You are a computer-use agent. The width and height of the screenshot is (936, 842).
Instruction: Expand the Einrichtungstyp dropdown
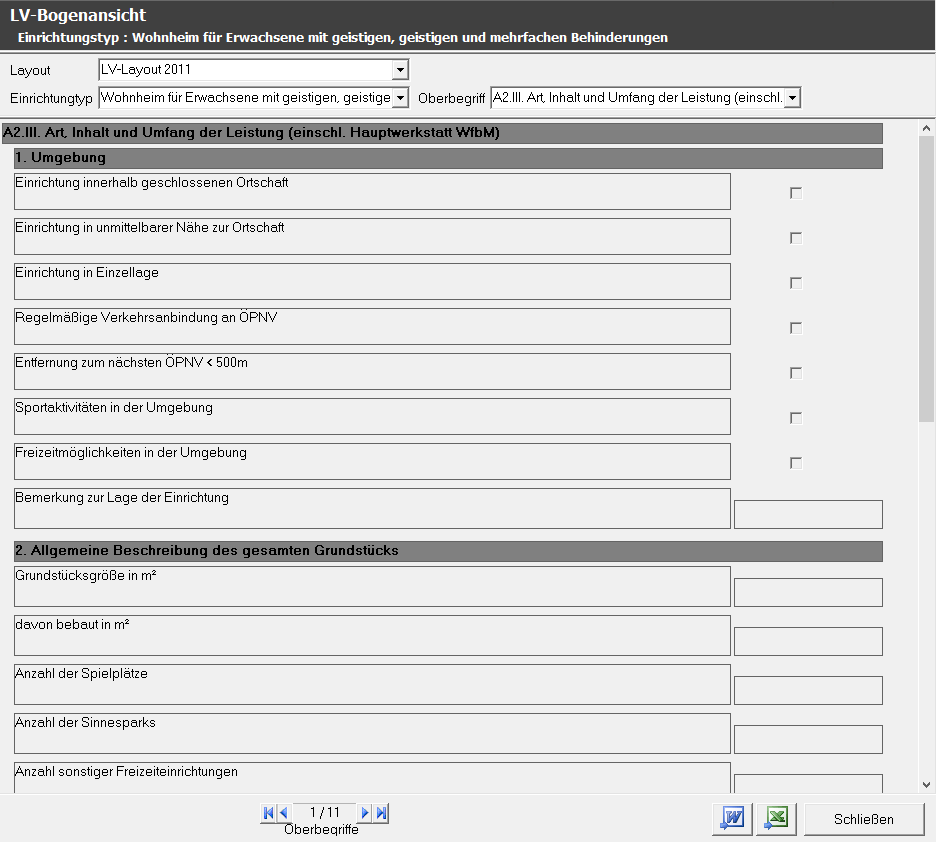[x=400, y=97]
